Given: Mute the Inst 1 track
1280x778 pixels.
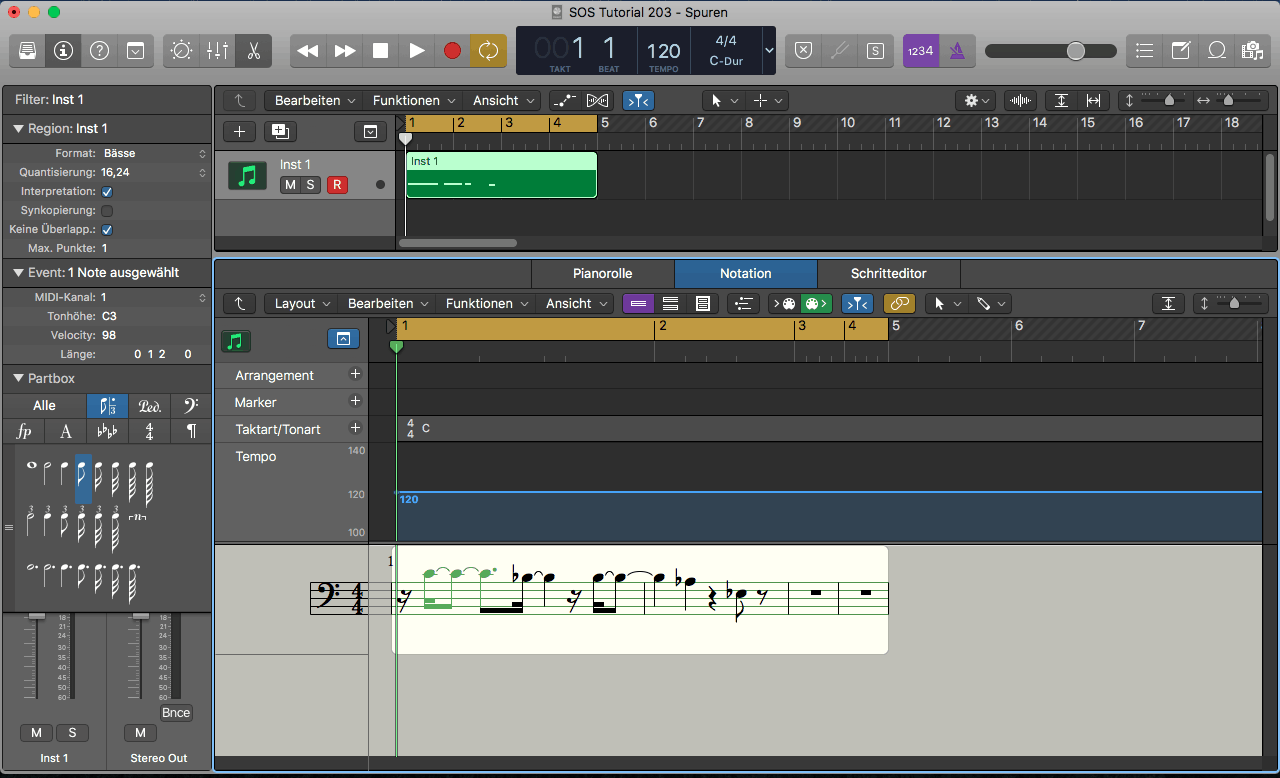Looking at the screenshot, I should pyautogui.click(x=290, y=185).
